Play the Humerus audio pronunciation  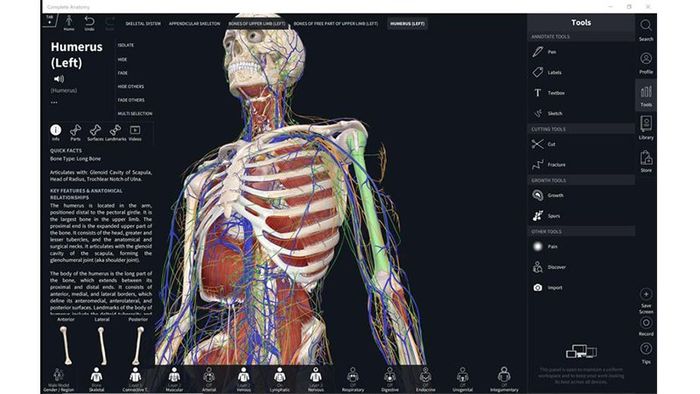[58, 79]
